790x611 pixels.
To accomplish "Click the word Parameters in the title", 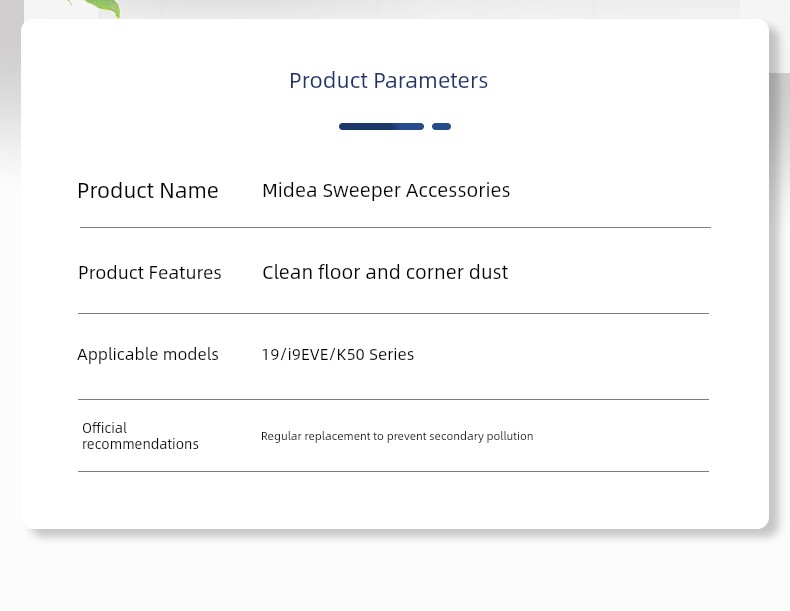I will [x=431, y=81].
